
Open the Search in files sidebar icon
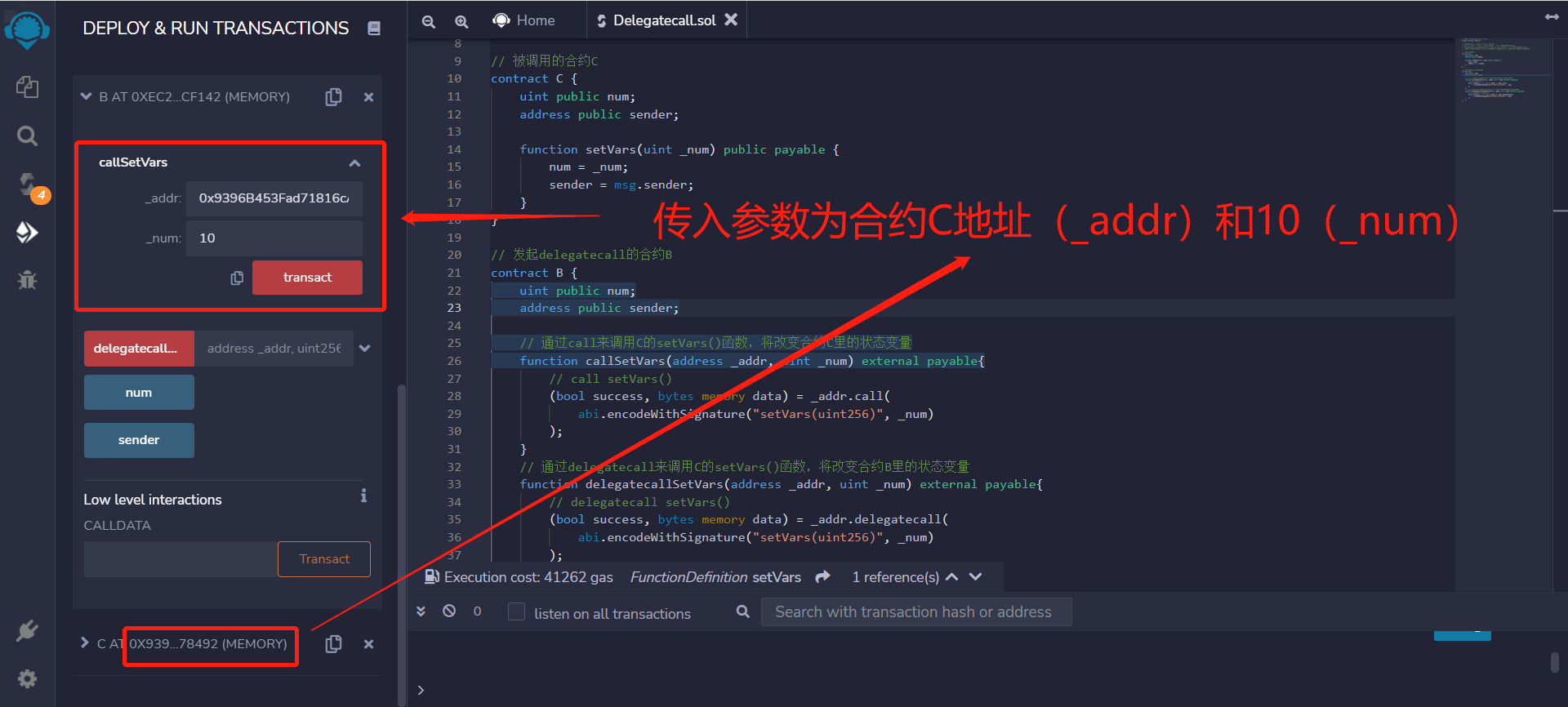coord(27,136)
